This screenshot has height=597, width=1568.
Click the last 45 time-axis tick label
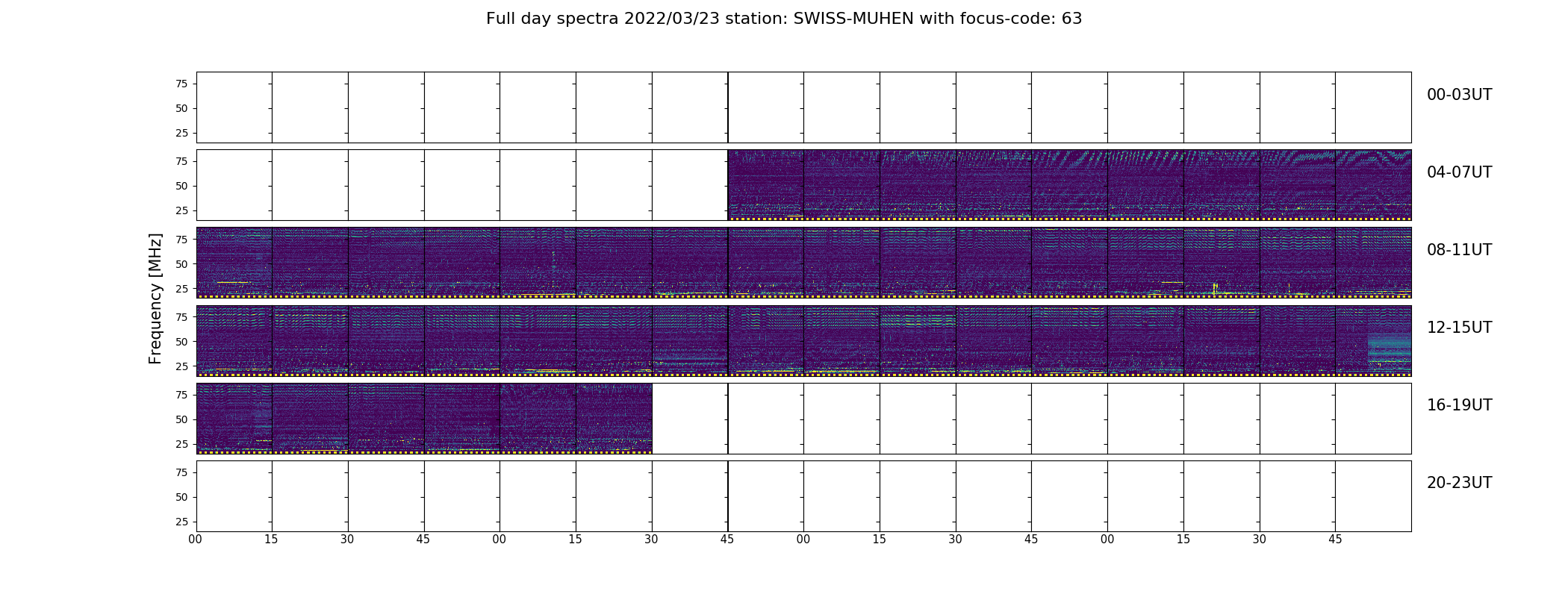1335,540
